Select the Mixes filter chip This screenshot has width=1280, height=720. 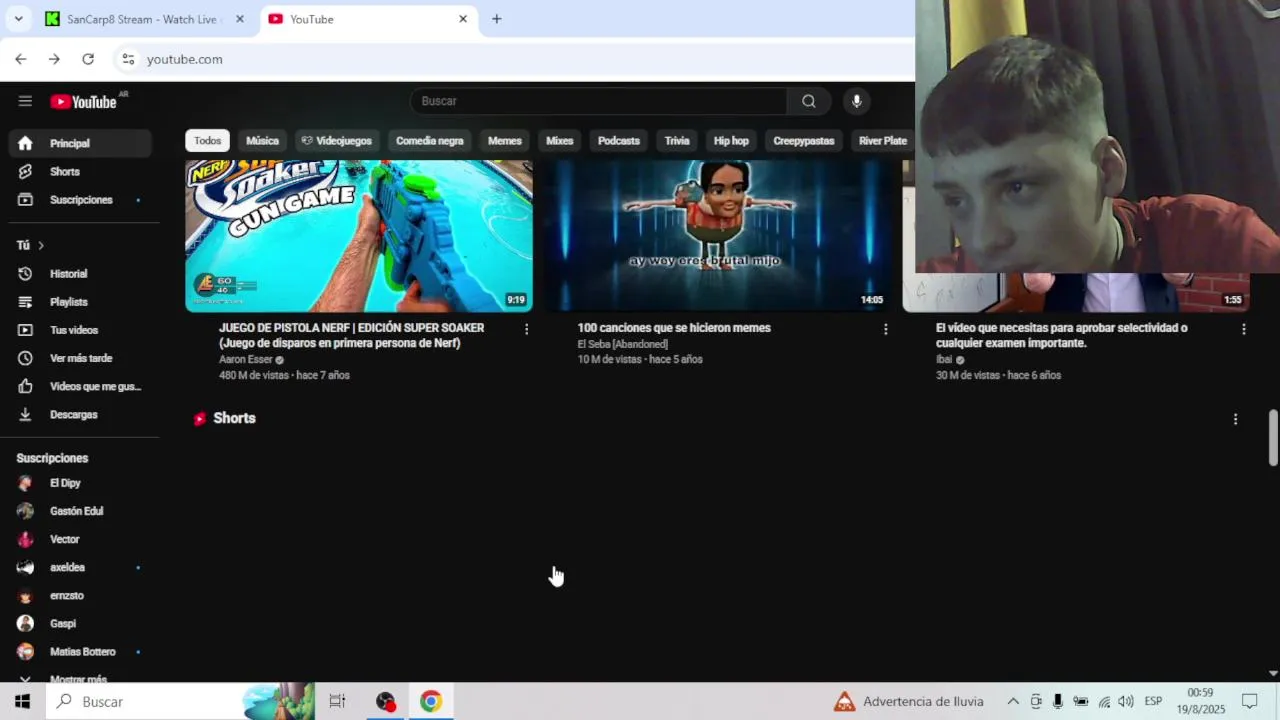(560, 141)
